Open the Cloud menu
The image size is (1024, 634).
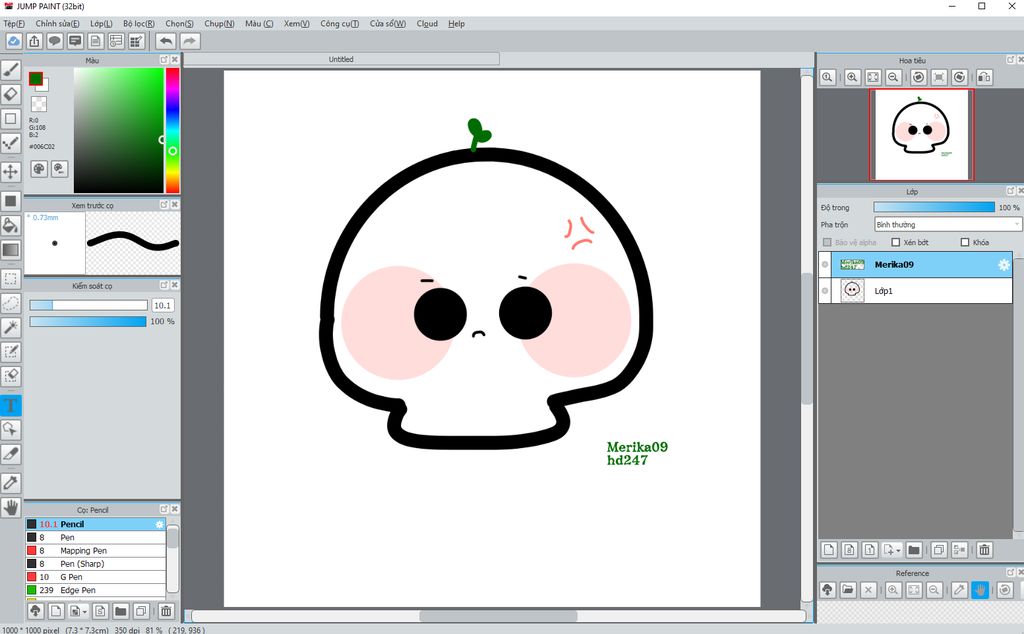point(427,24)
